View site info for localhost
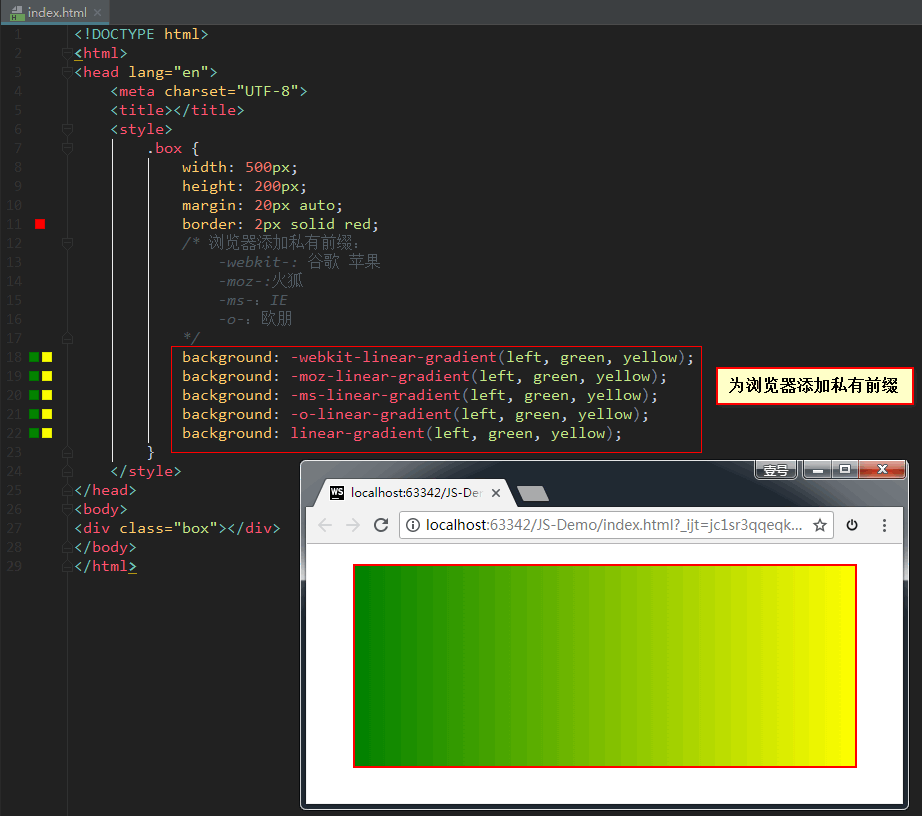The image size is (922, 816). tap(413, 525)
